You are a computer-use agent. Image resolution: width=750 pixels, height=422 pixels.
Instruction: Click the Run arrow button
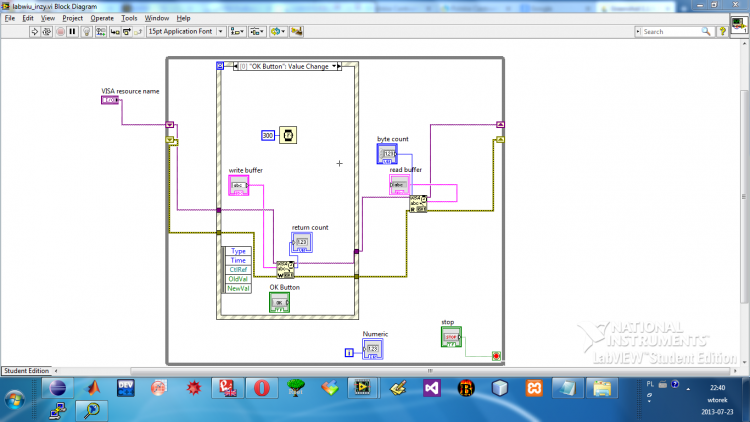coord(34,32)
